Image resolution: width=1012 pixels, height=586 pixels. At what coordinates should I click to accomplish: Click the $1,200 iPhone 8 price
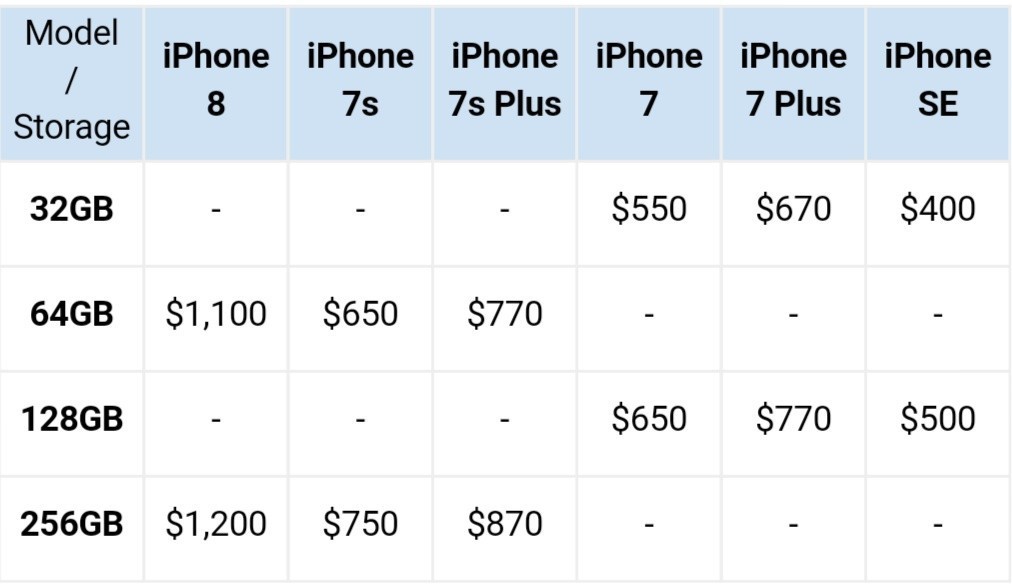click(x=216, y=523)
